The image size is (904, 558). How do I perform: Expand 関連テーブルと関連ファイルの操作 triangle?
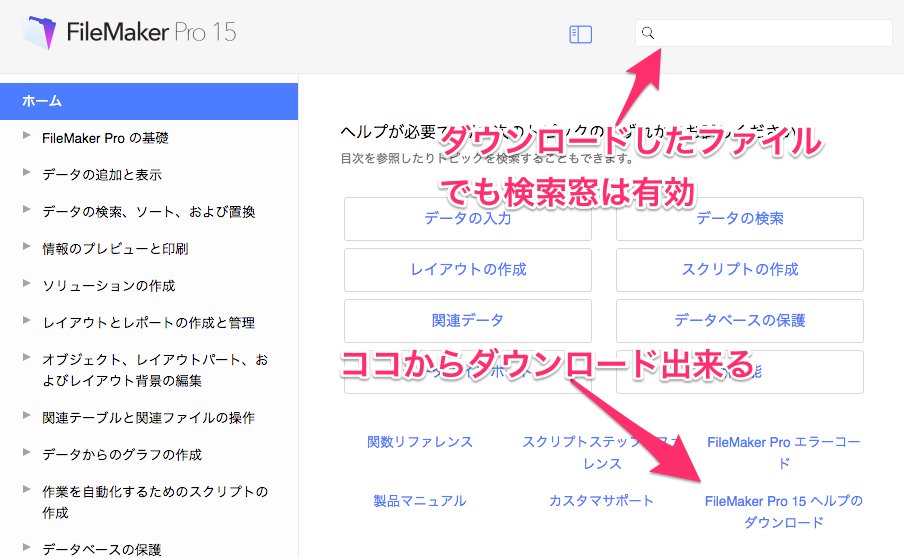pyautogui.click(x=26, y=415)
